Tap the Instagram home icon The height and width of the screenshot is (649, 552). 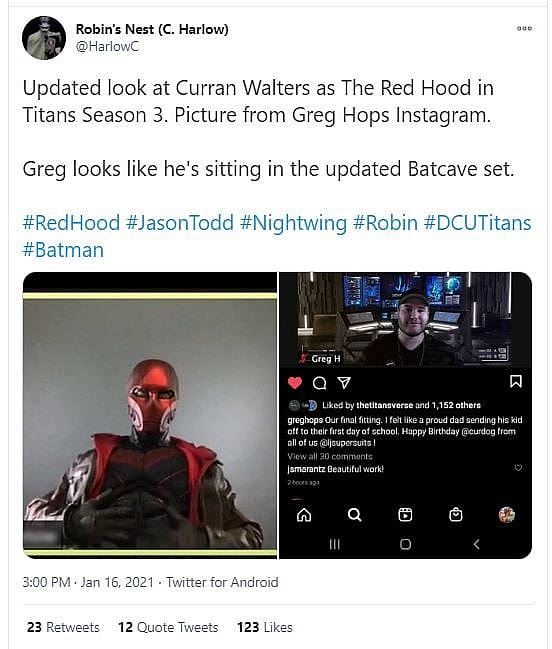(304, 515)
